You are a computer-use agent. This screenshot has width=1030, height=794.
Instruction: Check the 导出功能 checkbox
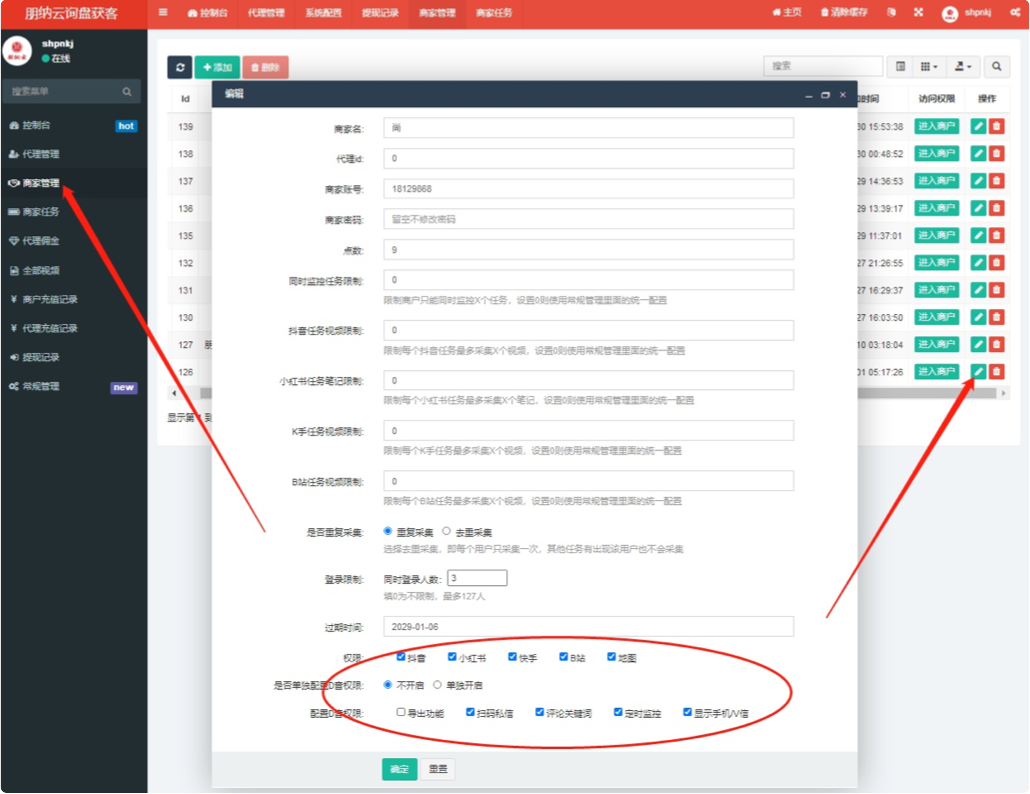pyautogui.click(x=401, y=712)
